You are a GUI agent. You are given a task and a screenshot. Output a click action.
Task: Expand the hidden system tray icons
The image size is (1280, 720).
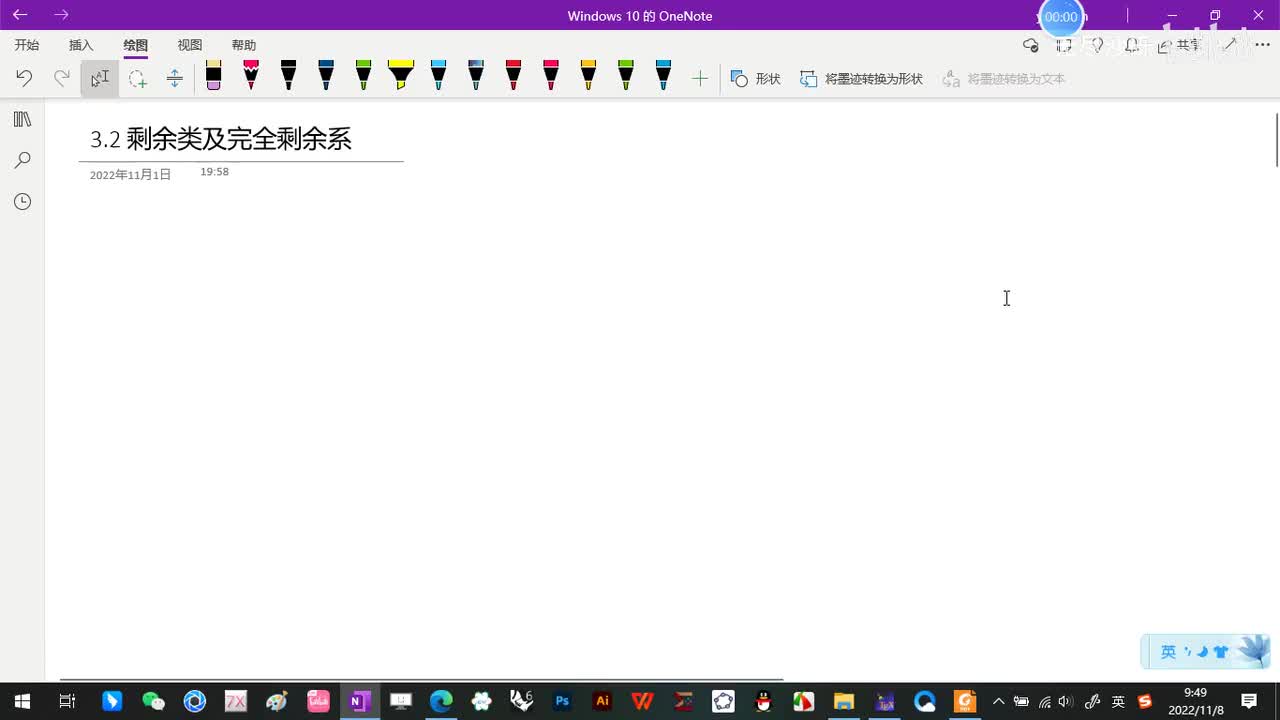(998, 701)
